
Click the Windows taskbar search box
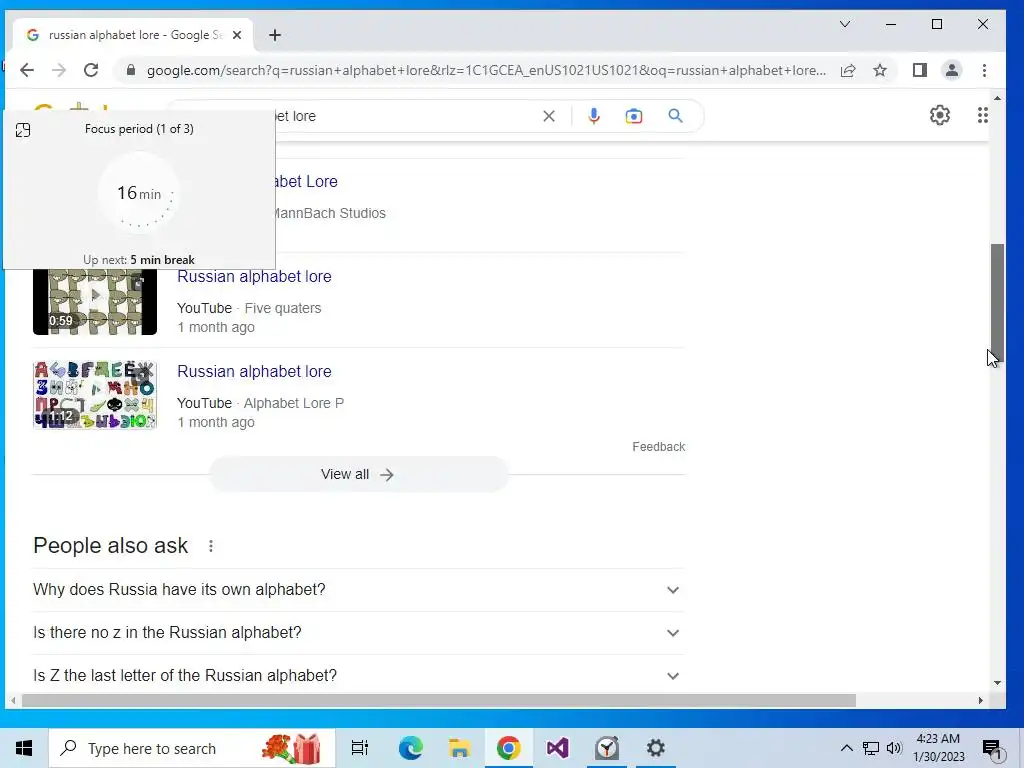click(x=193, y=748)
